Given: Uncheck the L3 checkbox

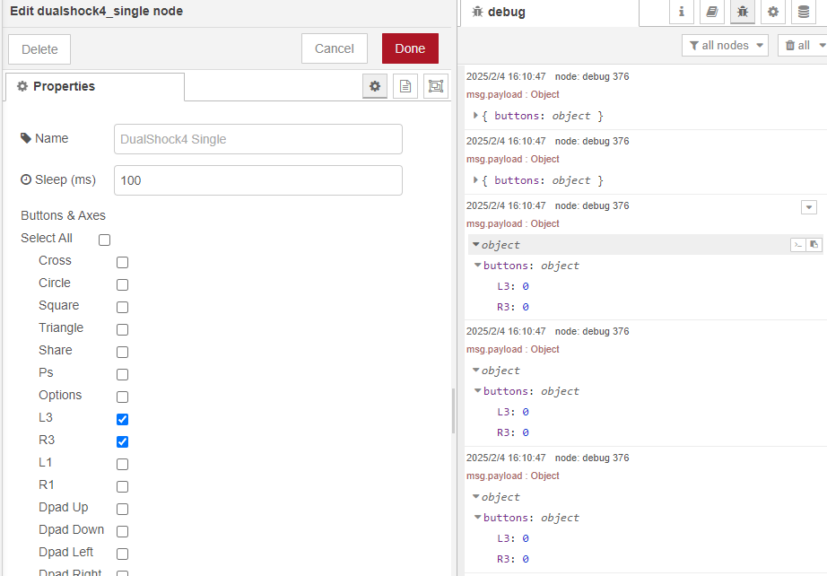Looking at the screenshot, I should tap(122, 419).
